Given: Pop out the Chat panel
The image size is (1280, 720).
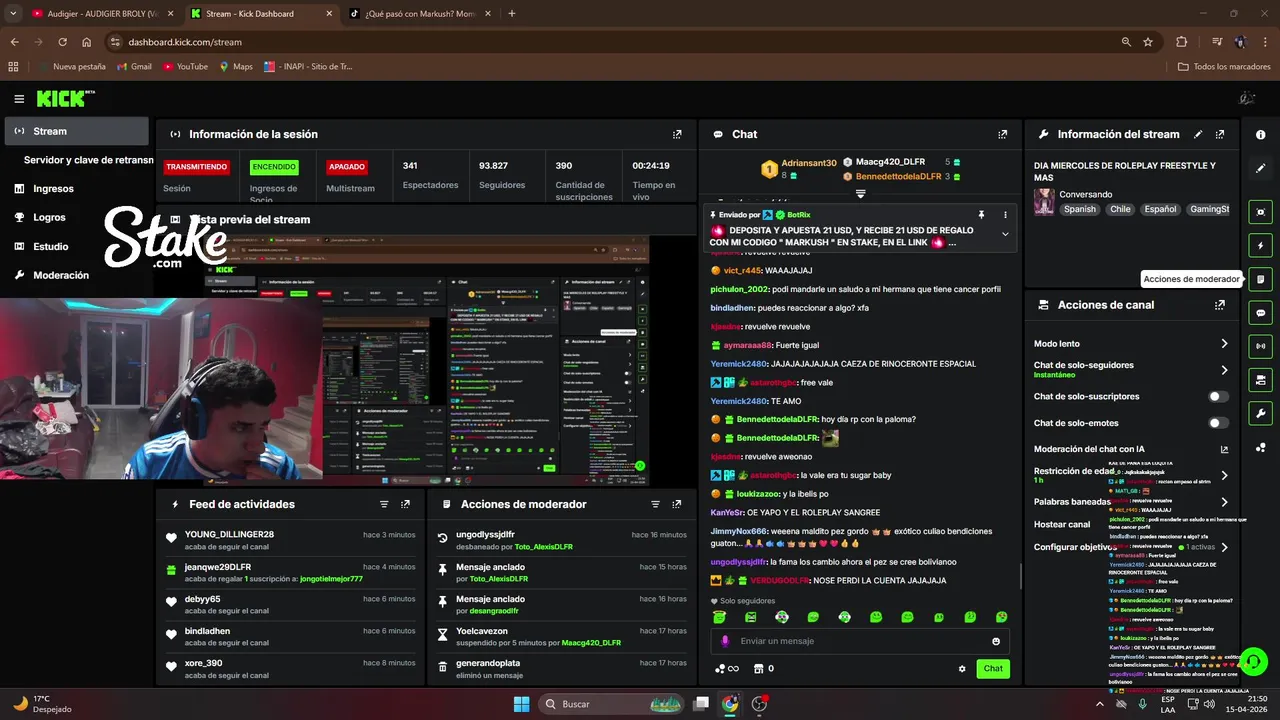Looking at the screenshot, I should [1003, 134].
